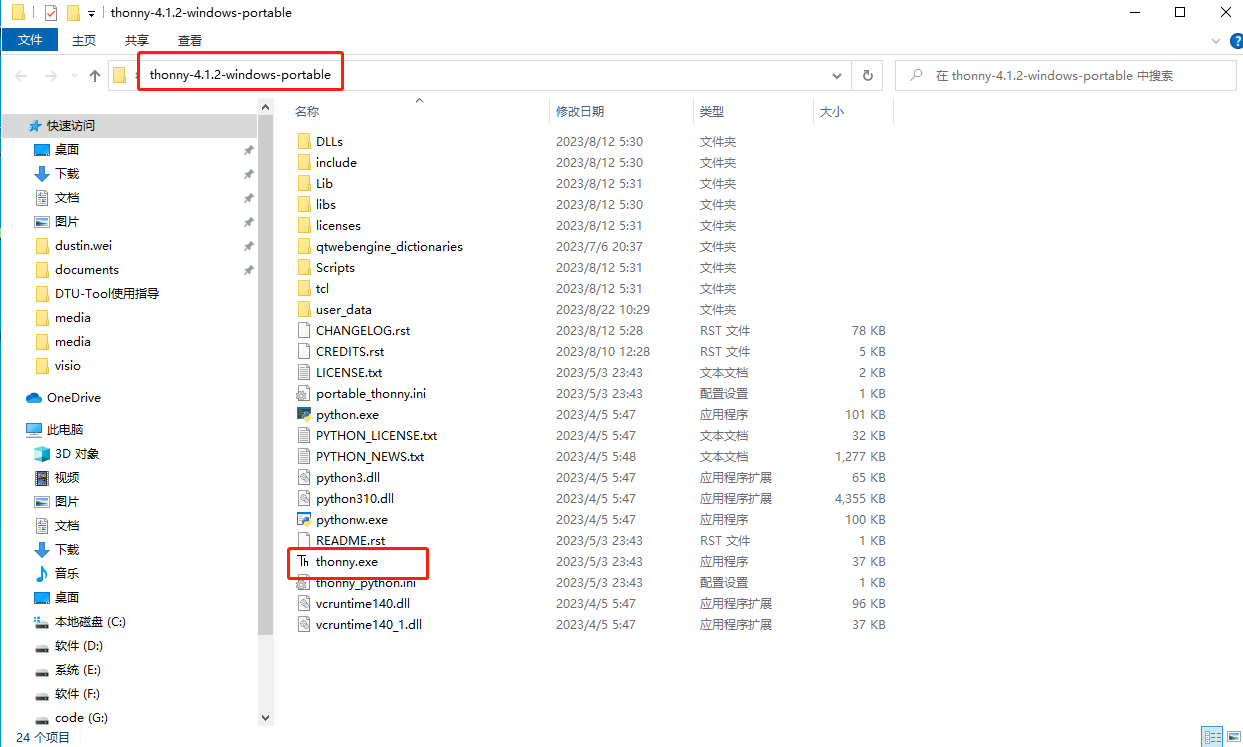Open dustin.wei folder in quick access
This screenshot has height=747, width=1243.
(83, 245)
